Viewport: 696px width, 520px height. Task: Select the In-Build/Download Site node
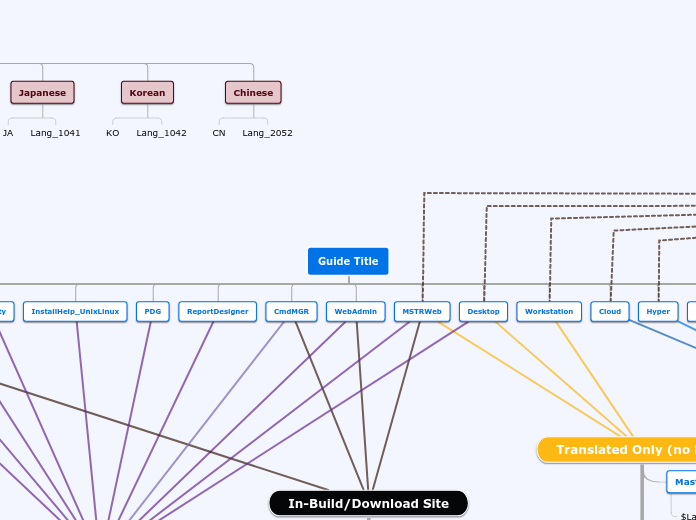click(x=368, y=504)
